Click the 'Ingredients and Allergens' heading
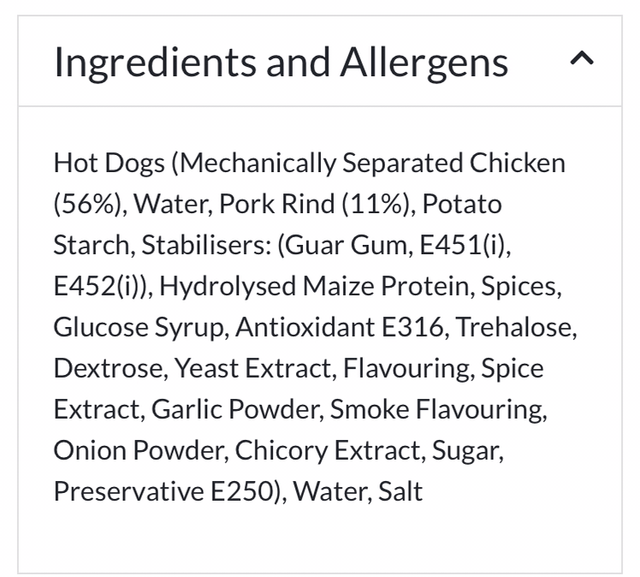 [281, 62]
